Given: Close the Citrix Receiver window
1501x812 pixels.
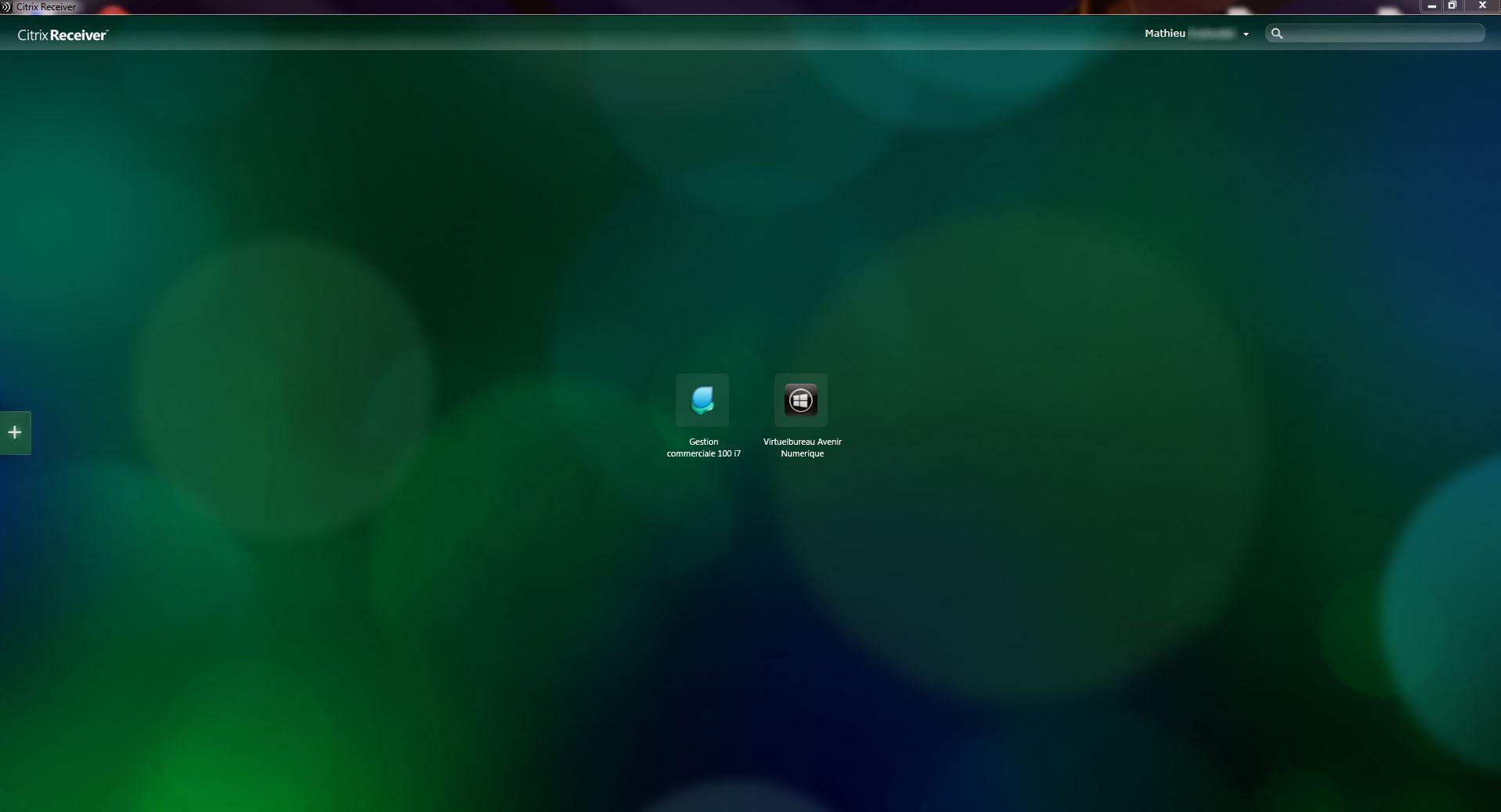Looking at the screenshot, I should pyautogui.click(x=1482, y=5).
